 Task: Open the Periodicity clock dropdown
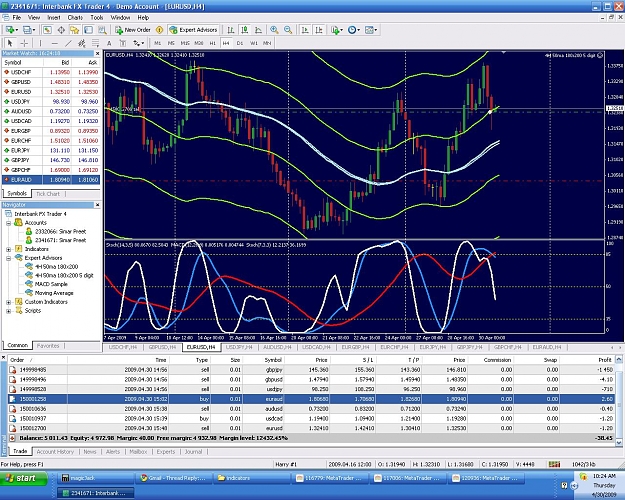coord(354,30)
